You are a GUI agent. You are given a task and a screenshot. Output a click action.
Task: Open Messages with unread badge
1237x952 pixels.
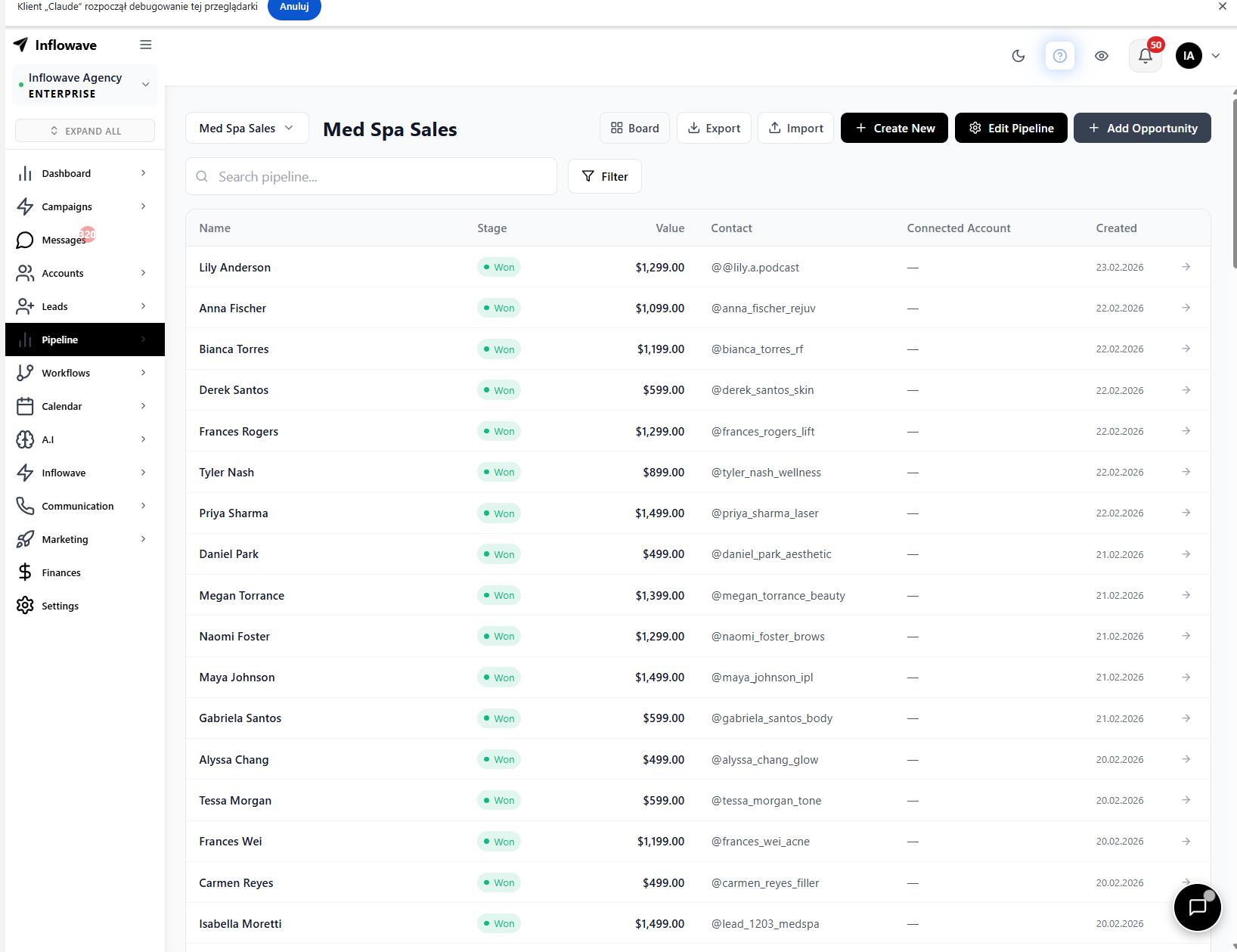(25, 240)
